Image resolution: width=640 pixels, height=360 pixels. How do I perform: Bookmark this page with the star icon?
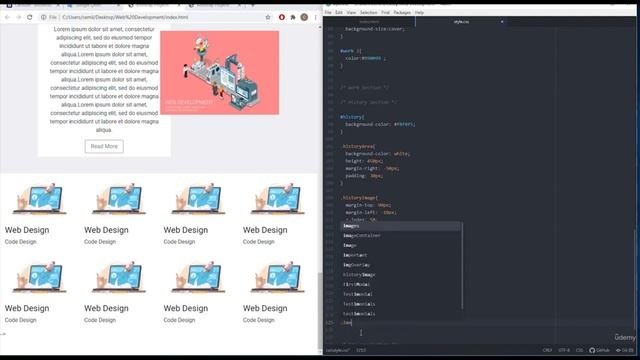tap(268, 17)
